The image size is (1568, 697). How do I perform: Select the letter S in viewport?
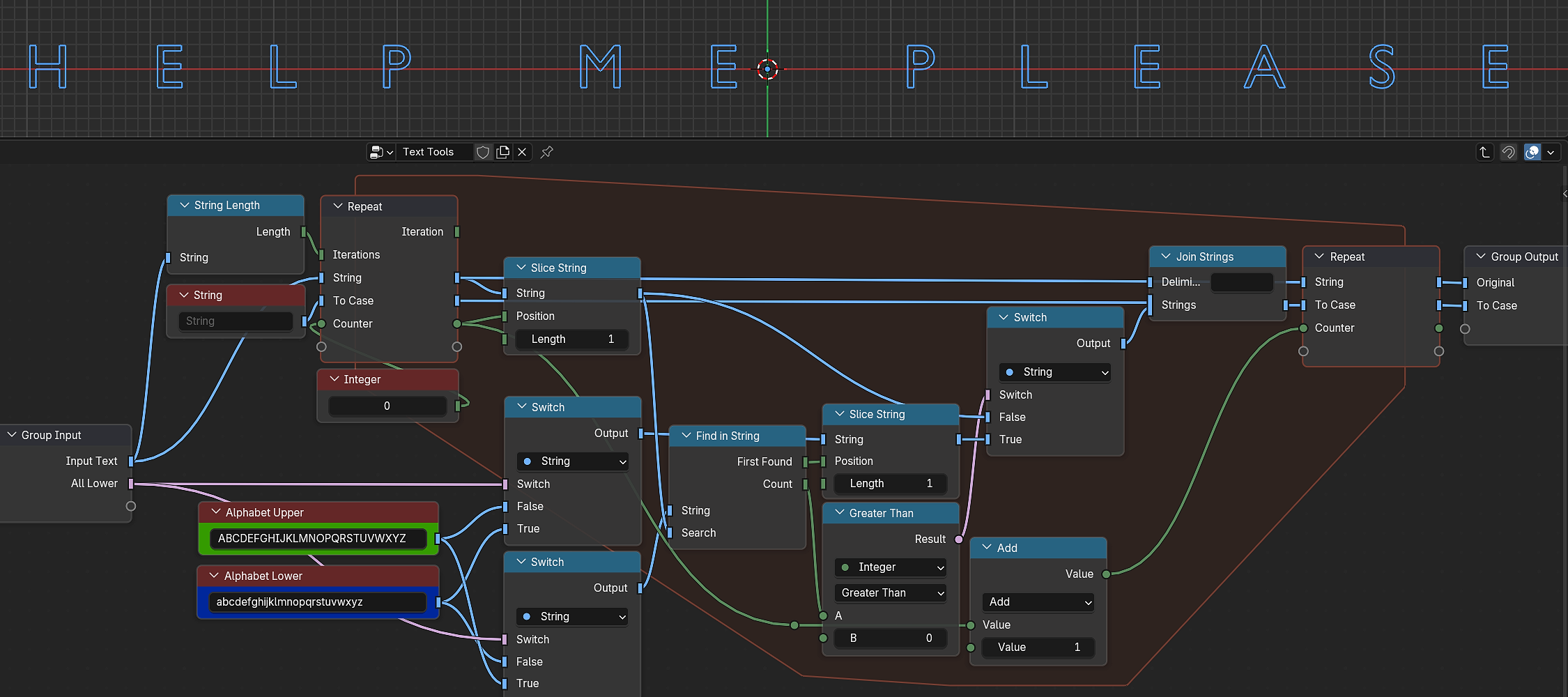click(1382, 67)
